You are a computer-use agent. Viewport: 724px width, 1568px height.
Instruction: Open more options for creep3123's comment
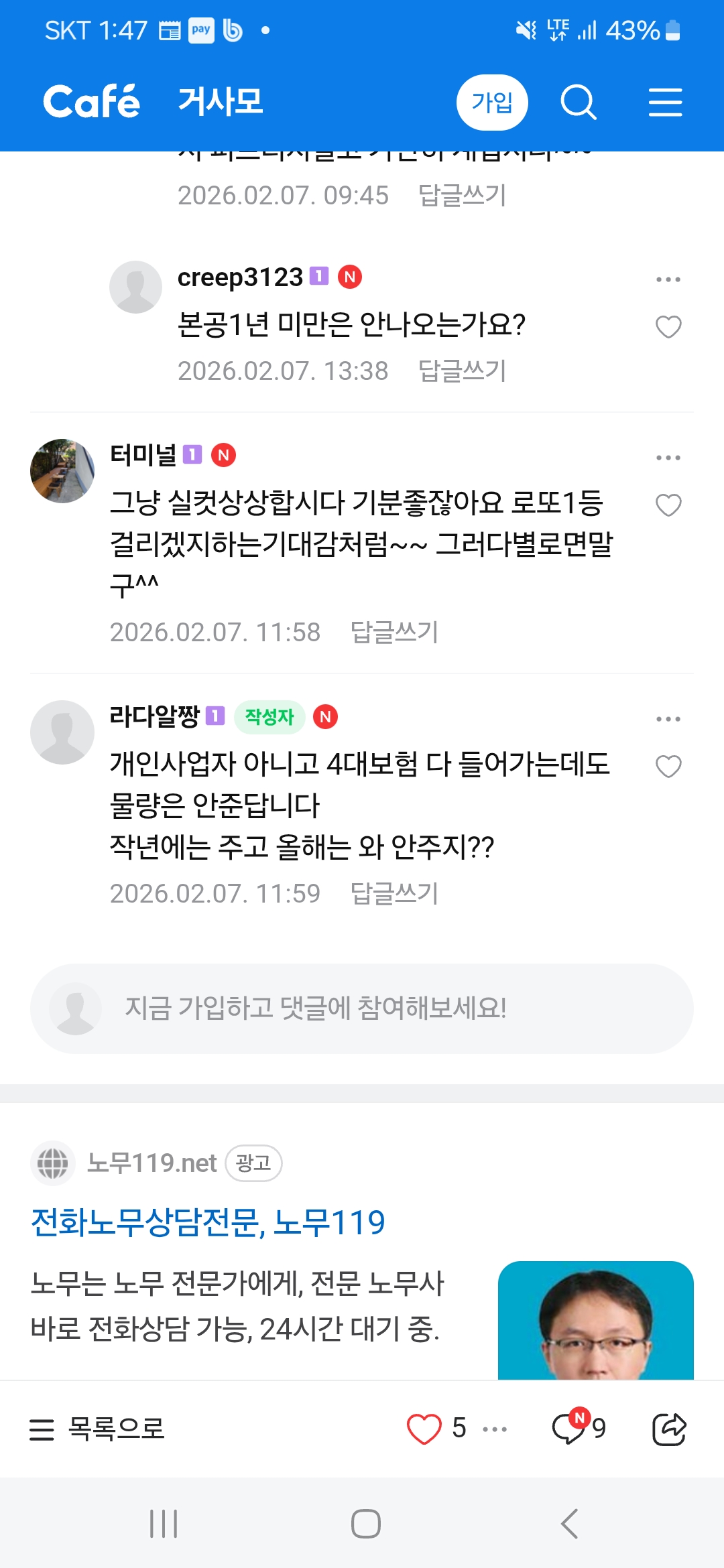click(x=668, y=279)
